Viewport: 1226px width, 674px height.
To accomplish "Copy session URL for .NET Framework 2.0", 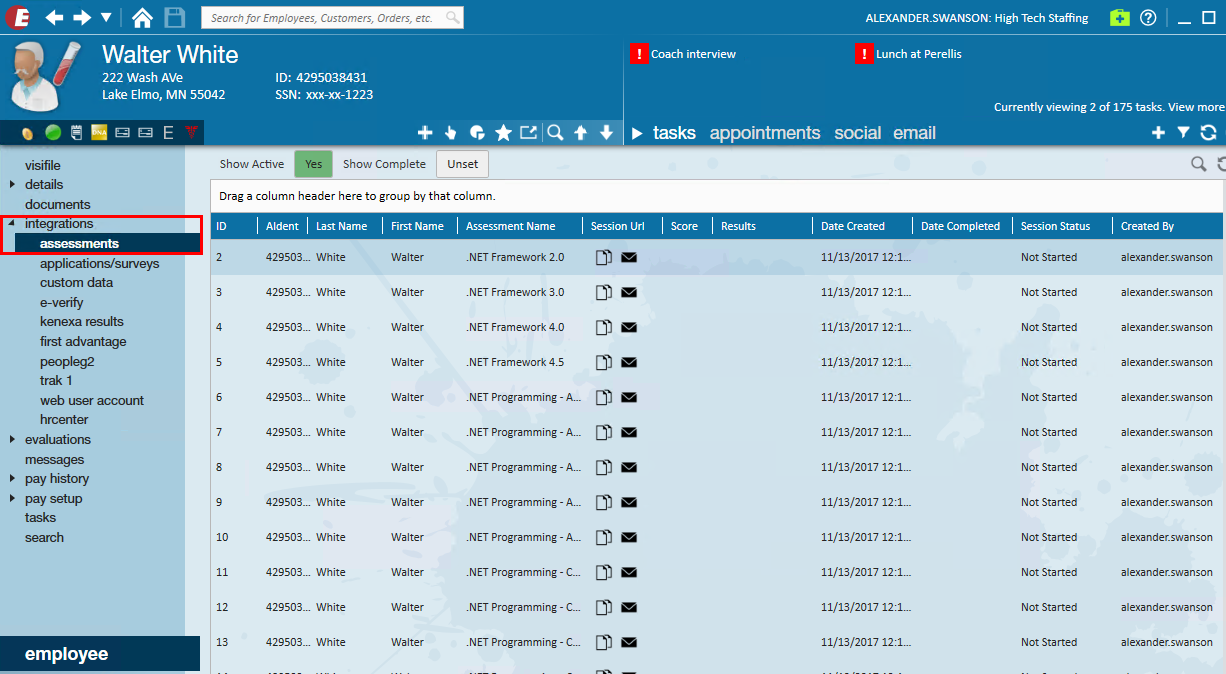I will tap(603, 257).
